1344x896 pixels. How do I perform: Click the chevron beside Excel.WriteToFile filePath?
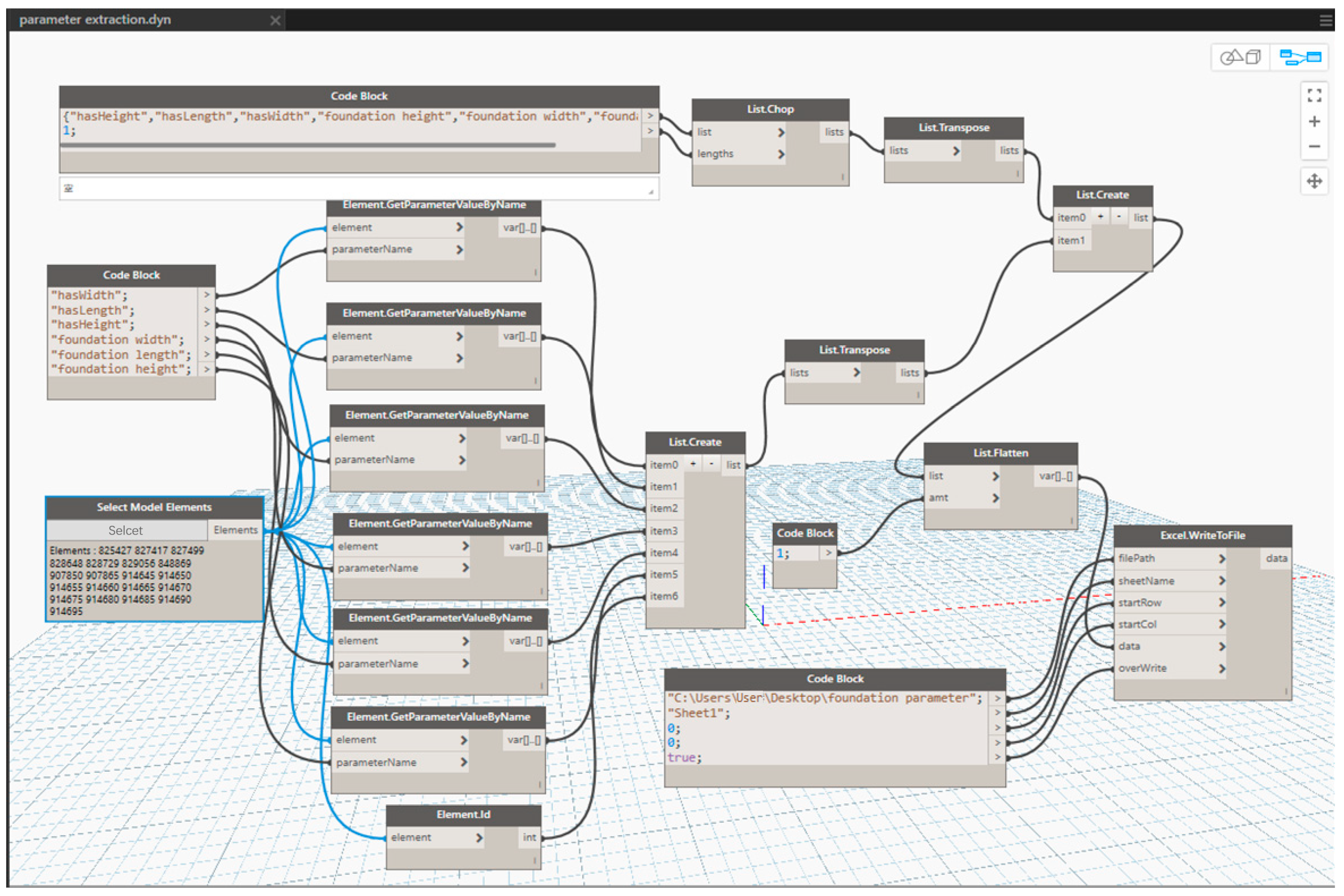[x=1222, y=559]
